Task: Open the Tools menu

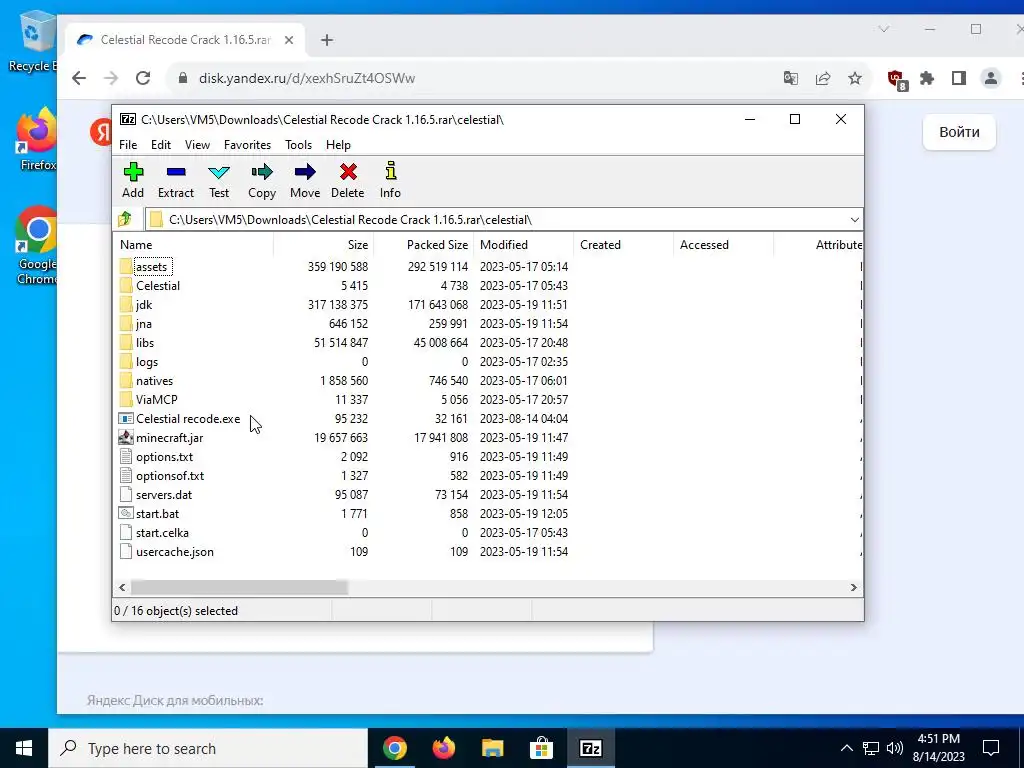Action: click(298, 145)
